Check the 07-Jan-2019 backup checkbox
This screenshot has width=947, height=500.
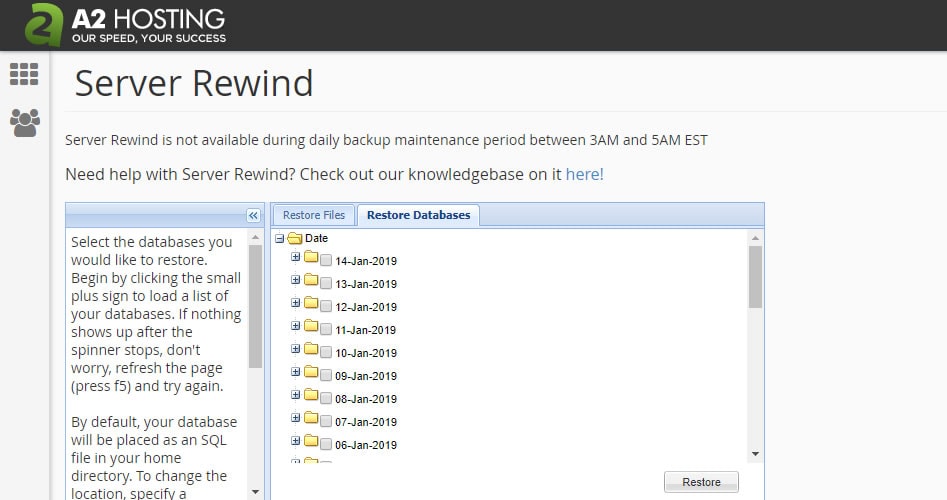coord(326,421)
